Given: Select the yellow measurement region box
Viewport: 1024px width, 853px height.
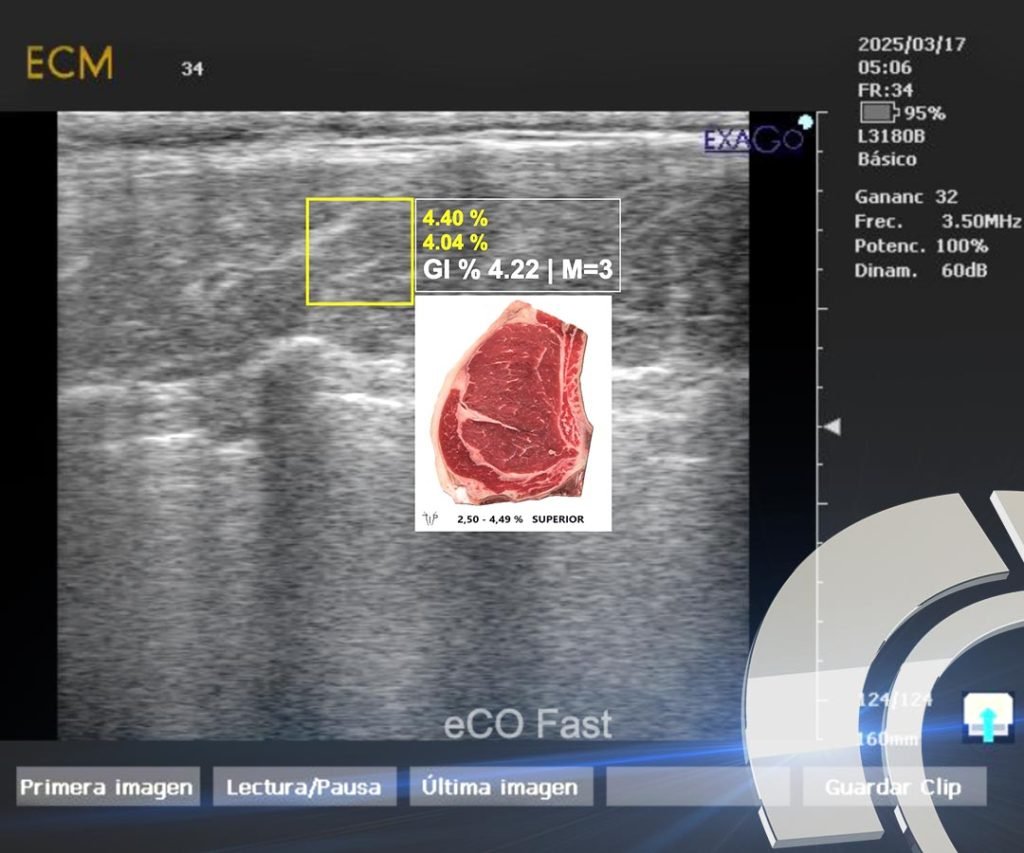Looking at the screenshot, I should point(360,251).
